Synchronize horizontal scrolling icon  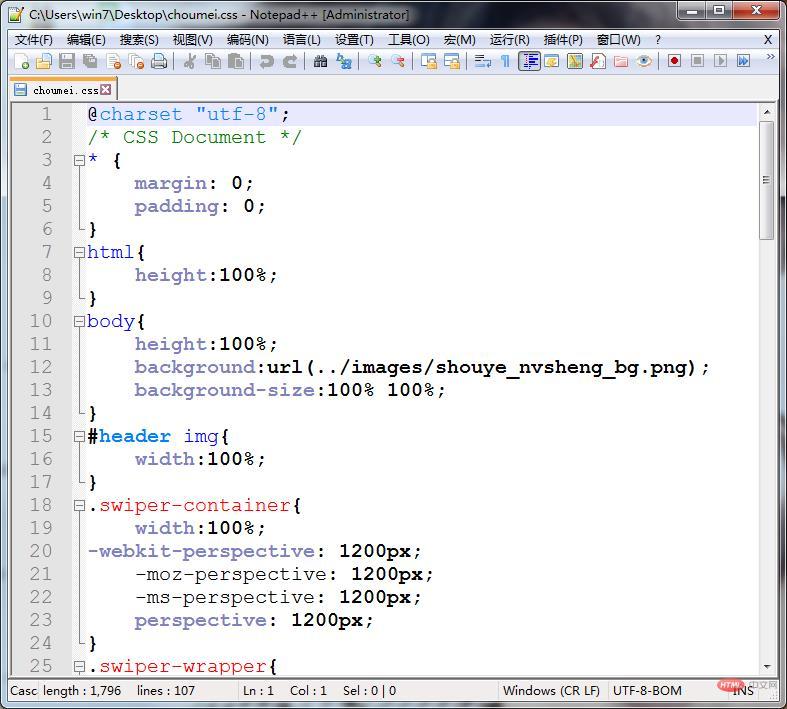[452, 61]
